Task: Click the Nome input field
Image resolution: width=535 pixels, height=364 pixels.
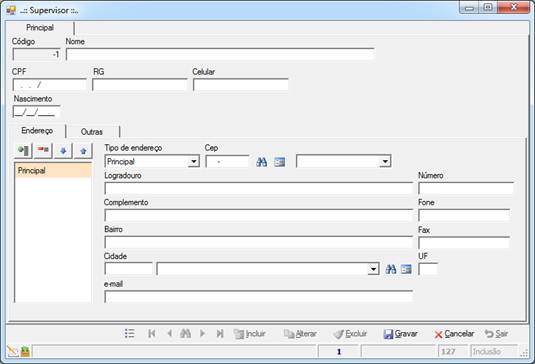Action: coord(220,55)
